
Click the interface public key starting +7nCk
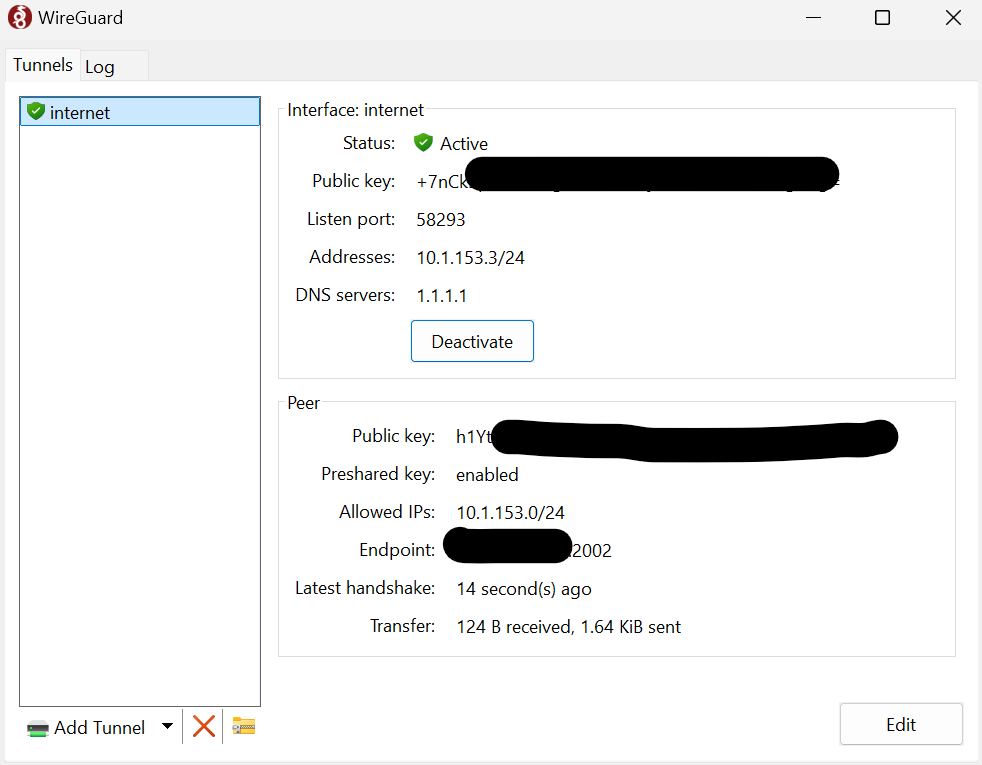[628, 181]
